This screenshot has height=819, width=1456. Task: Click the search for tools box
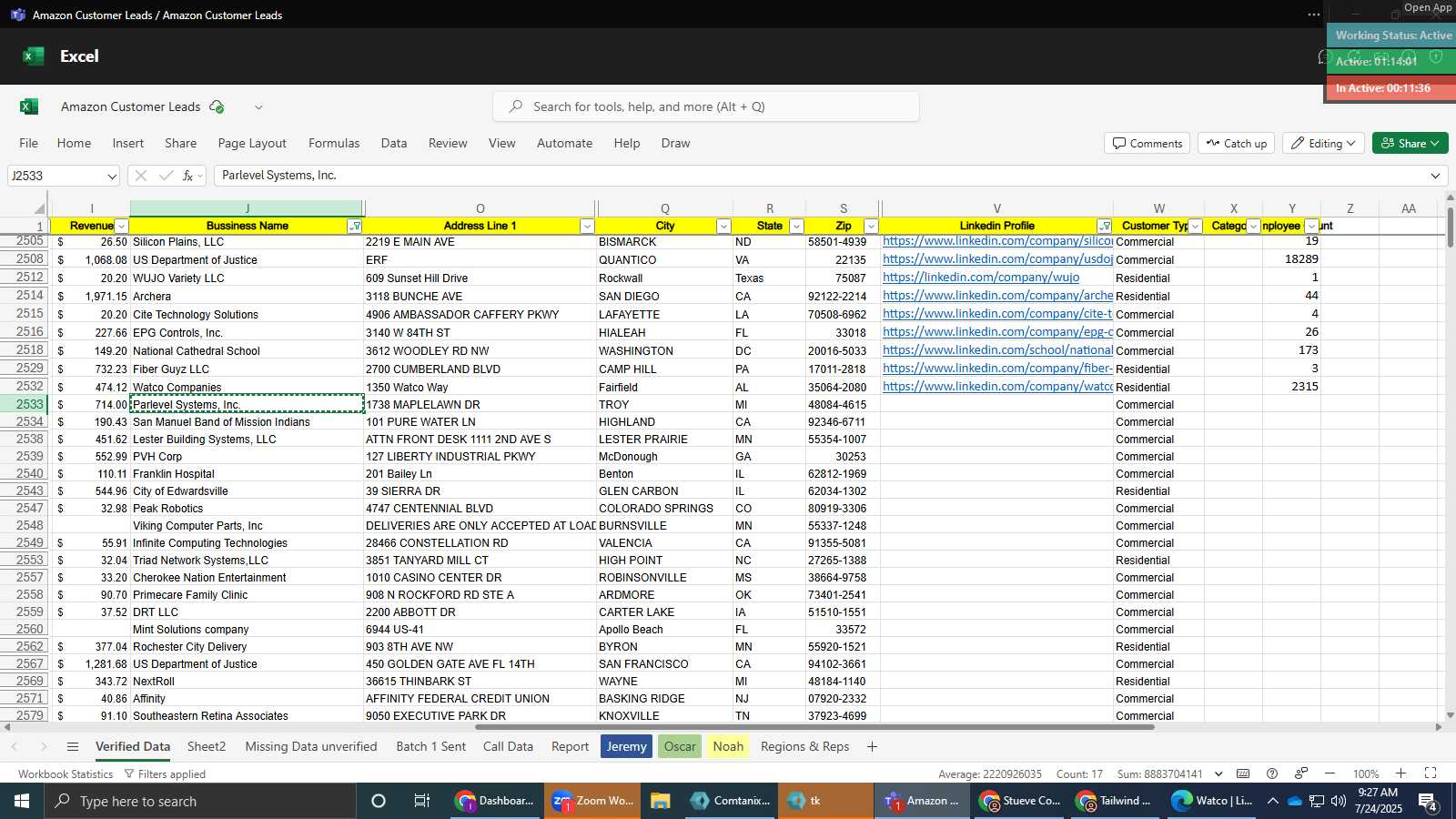[x=706, y=106]
